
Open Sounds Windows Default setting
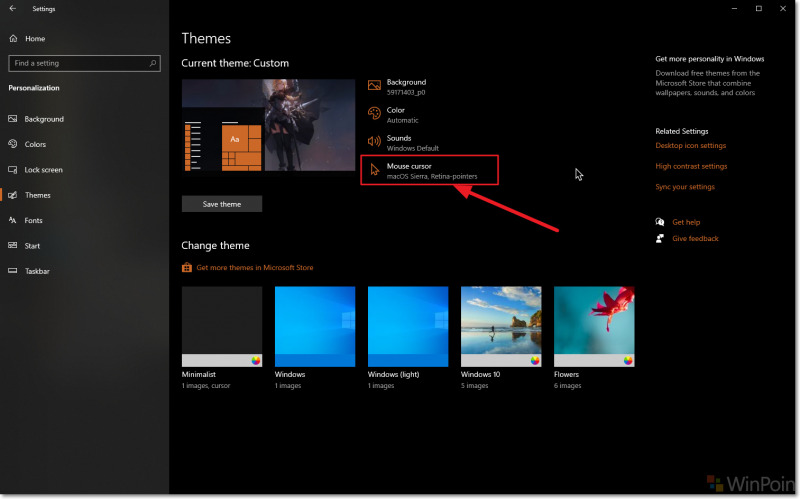[412, 143]
